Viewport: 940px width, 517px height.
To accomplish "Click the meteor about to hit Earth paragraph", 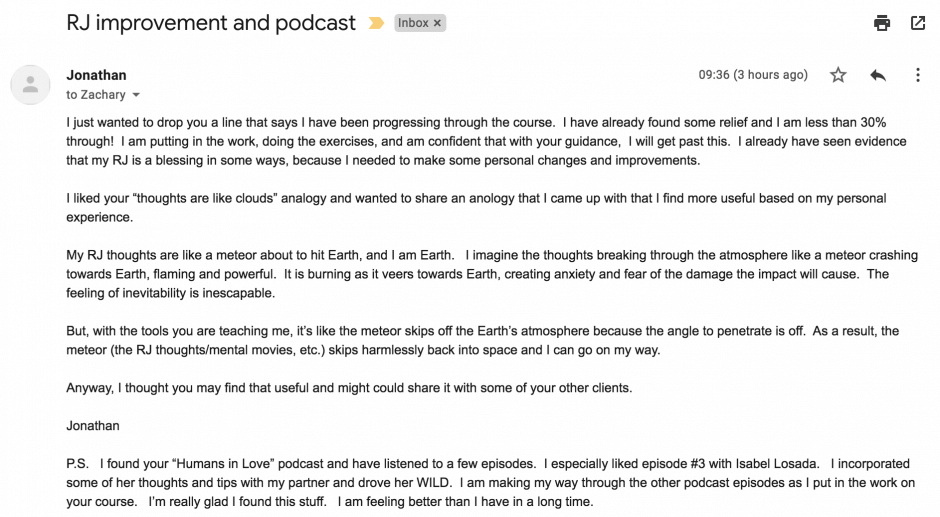I will pyautogui.click(x=492, y=274).
